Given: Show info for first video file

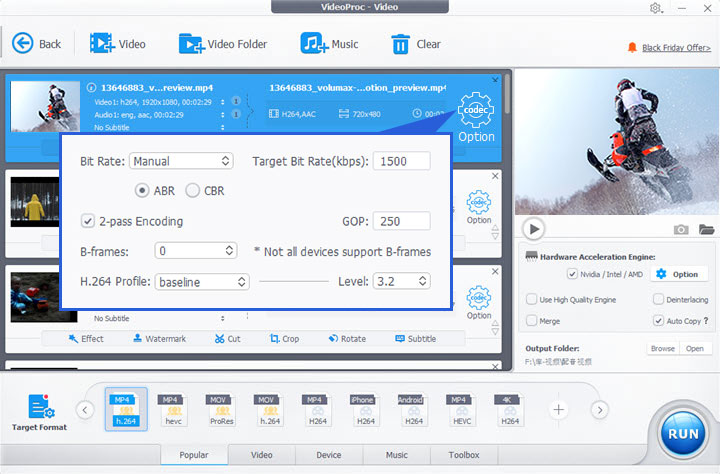Looking at the screenshot, I should (91, 87).
